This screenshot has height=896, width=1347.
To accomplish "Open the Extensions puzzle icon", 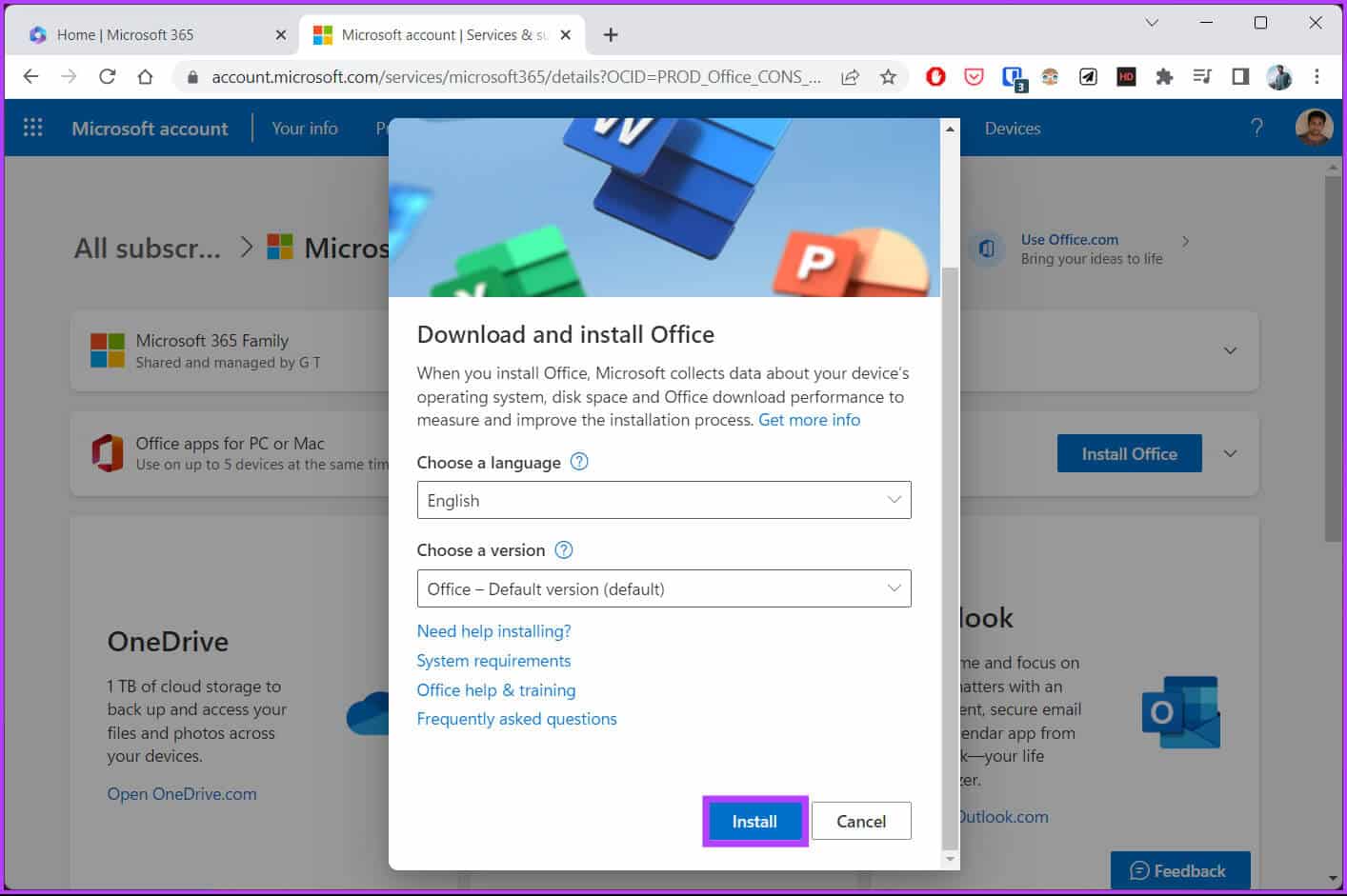I will point(1164,76).
